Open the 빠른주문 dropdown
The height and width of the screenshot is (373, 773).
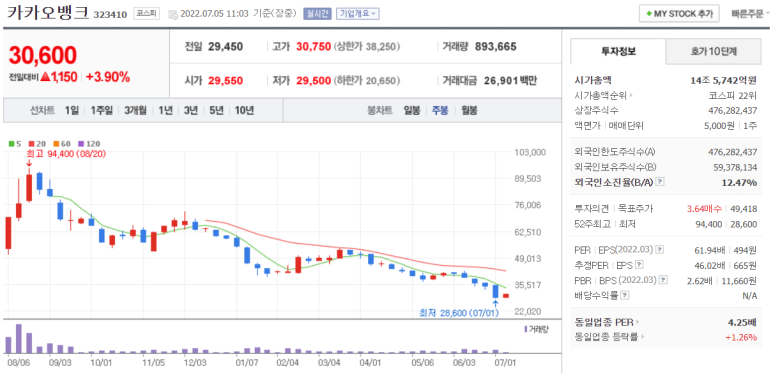[x=750, y=13]
